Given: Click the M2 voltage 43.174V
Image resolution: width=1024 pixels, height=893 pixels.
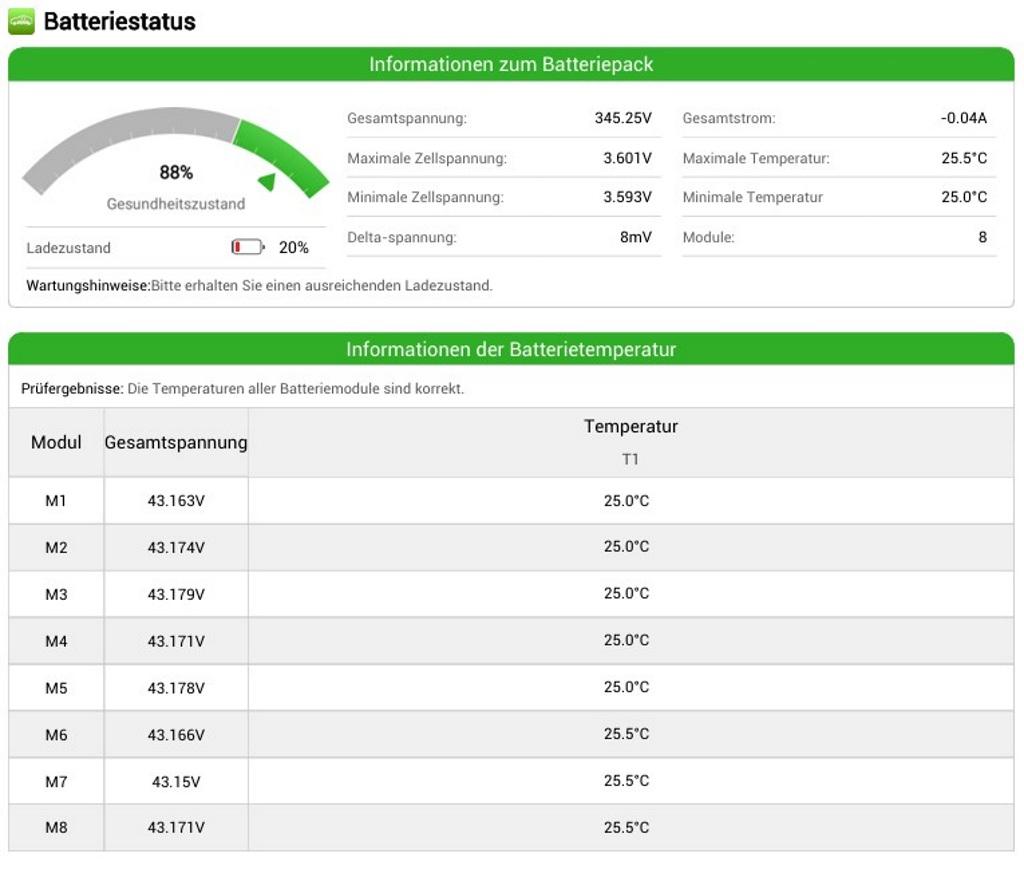Looking at the screenshot, I should tap(176, 547).
